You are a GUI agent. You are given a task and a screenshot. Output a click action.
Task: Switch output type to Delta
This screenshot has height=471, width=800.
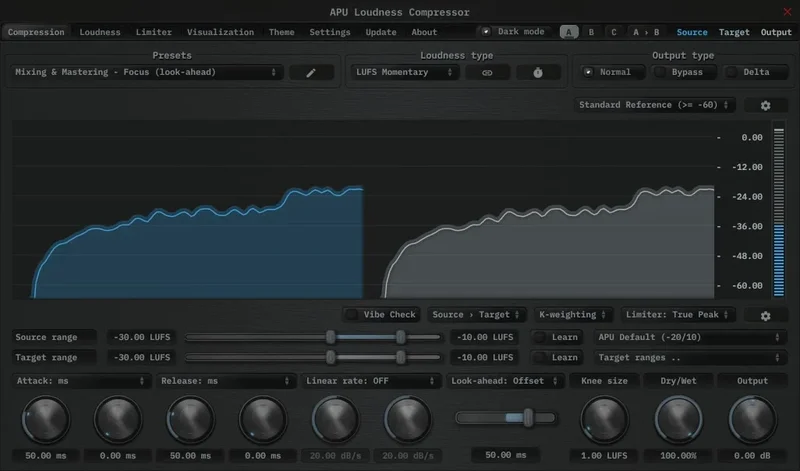(754, 72)
